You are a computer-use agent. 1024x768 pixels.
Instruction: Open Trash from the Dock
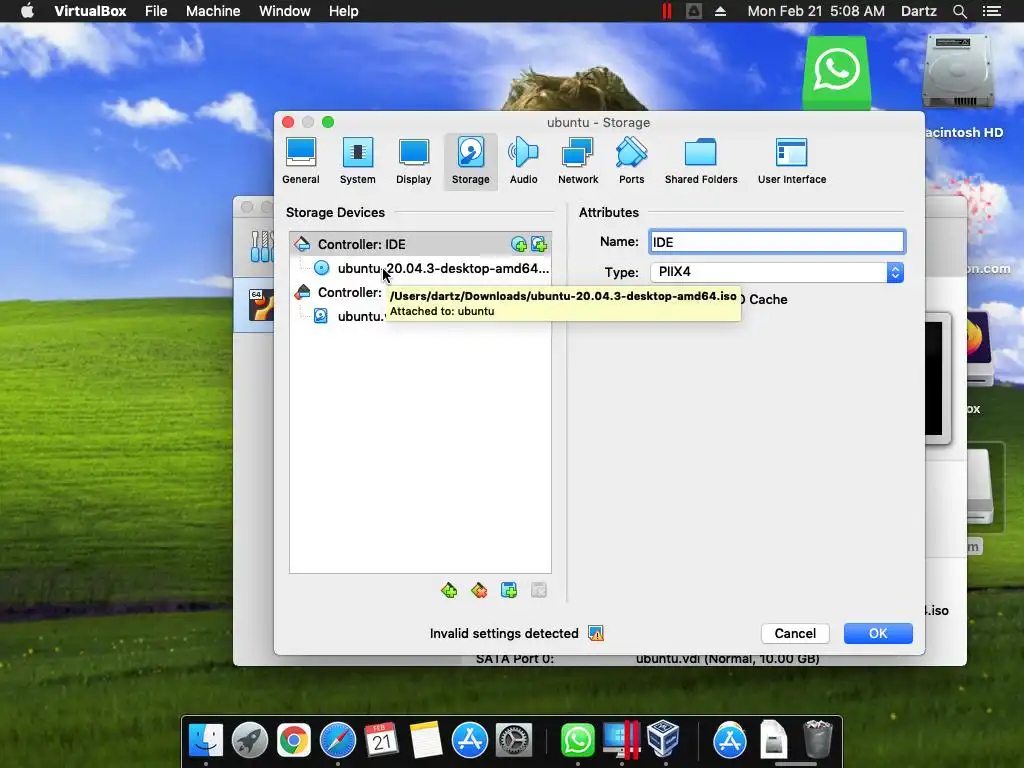tap(817, 739)
